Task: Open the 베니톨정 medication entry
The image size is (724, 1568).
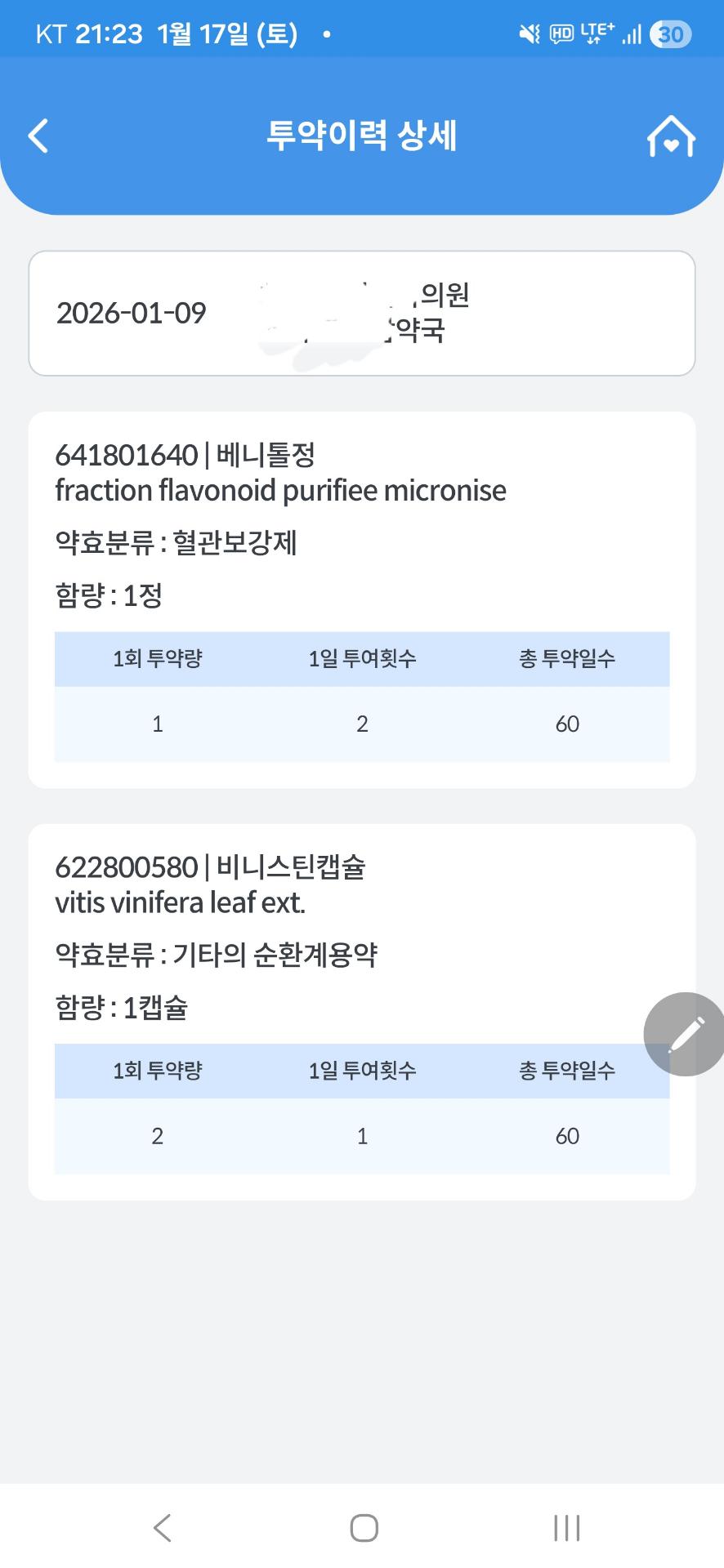Action: (x=266, y=456)
